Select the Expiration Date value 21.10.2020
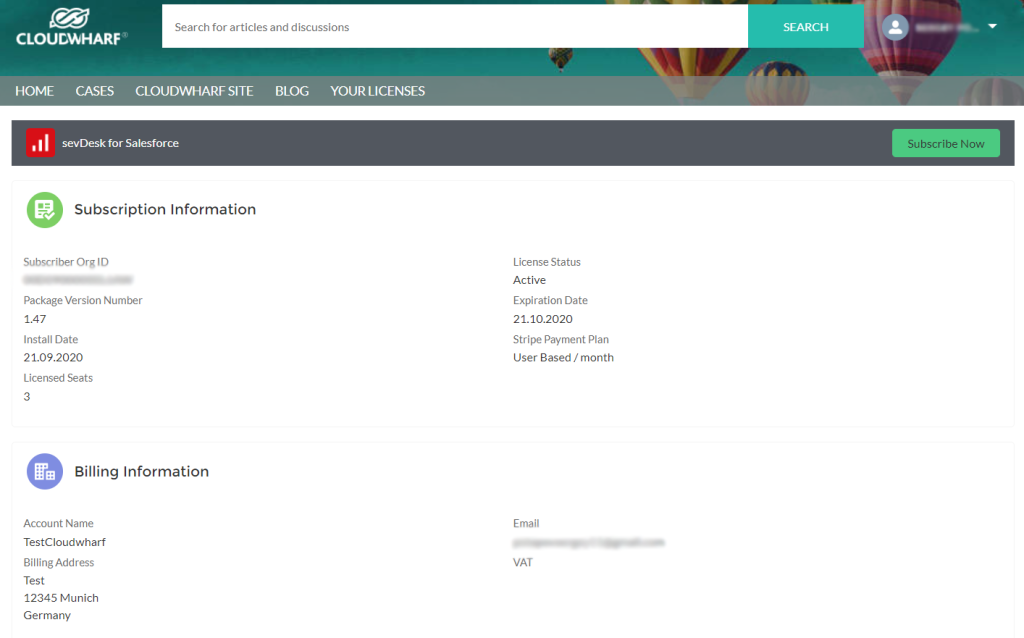The width and height of the screenshot is (1024, 638). pyautogui.click(x=542, y=319)
